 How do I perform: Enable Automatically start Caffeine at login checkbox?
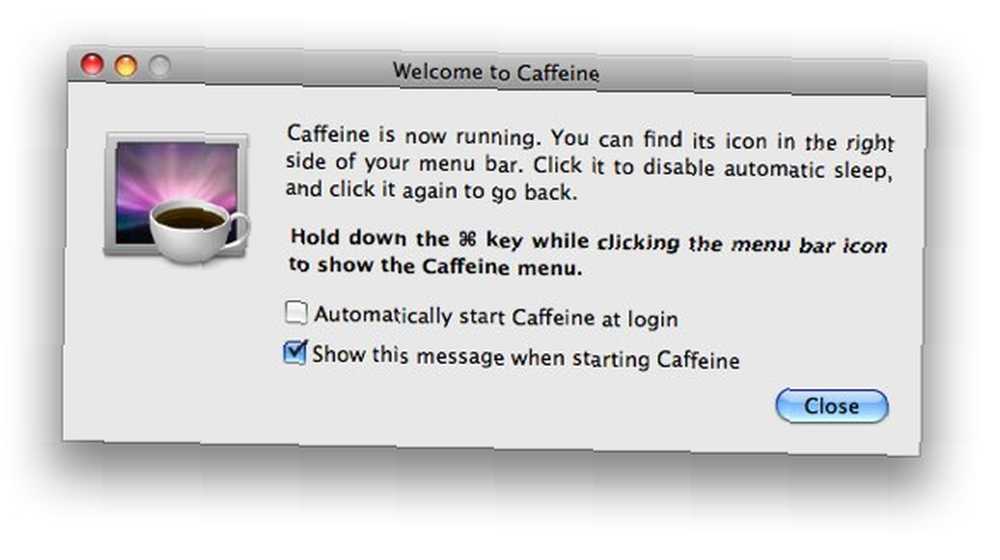pos(296,313)
